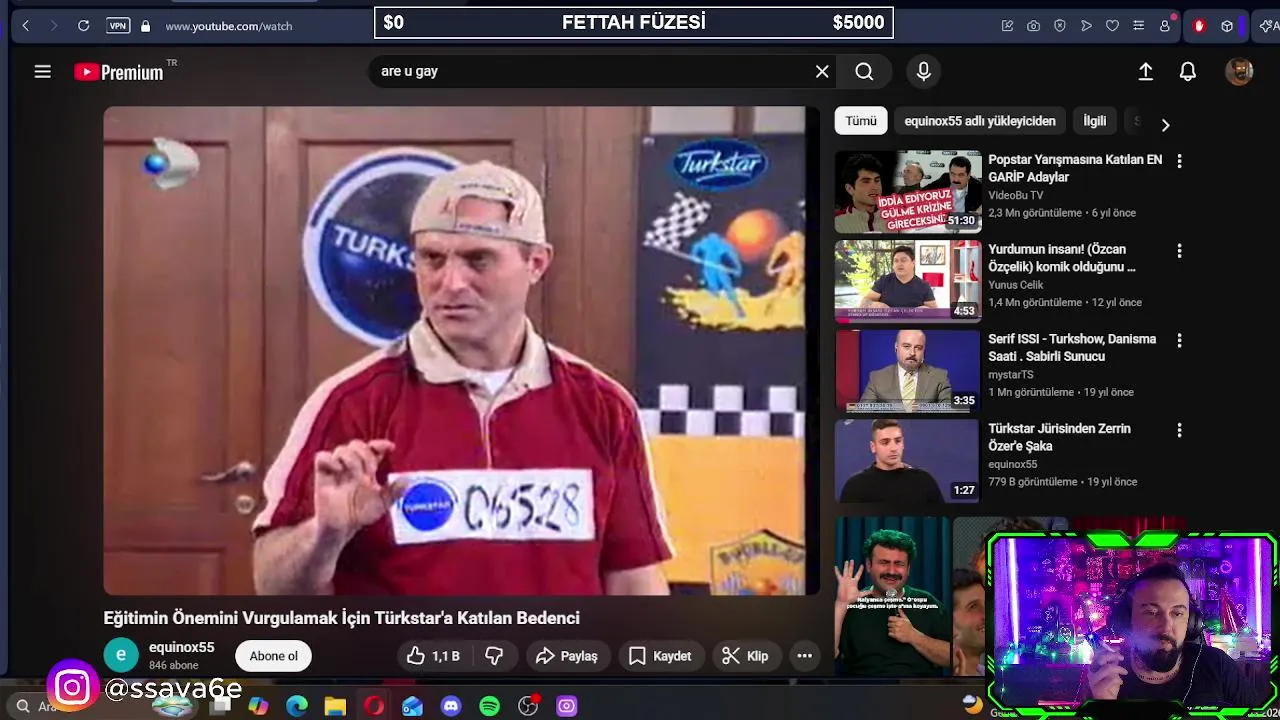The height and width of the screenshot is (720, 1280).
Task: Run search with the magnifier button
Action: [x=864, y=72]
